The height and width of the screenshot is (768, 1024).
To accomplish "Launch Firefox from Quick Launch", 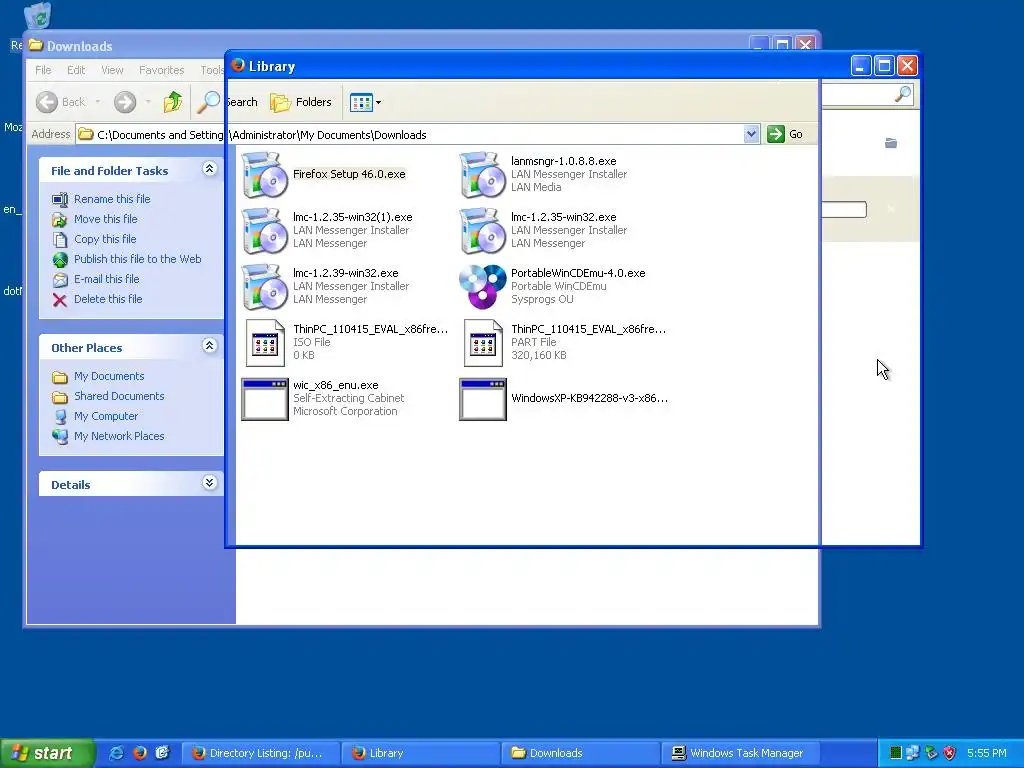I will pos(140,753).
